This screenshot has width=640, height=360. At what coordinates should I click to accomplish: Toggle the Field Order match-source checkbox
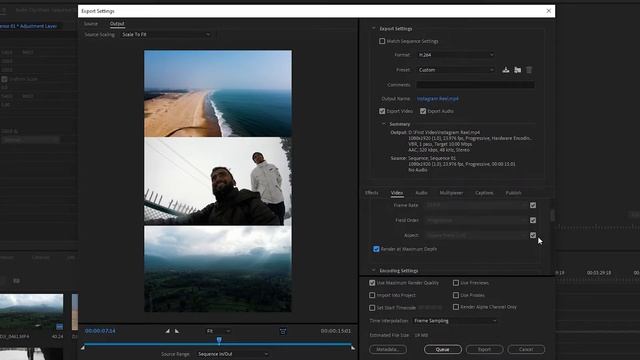pos(533,220)
